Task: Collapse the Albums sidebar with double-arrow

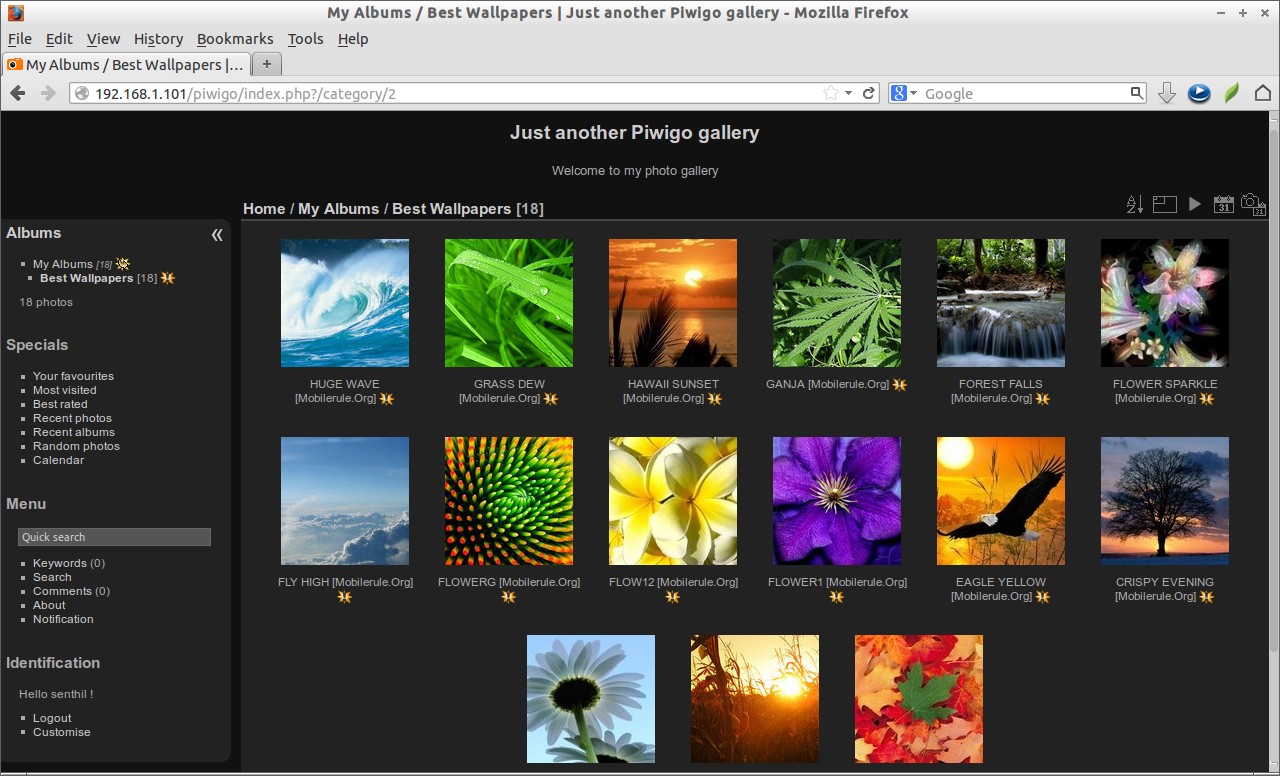Action: (217, 235)
